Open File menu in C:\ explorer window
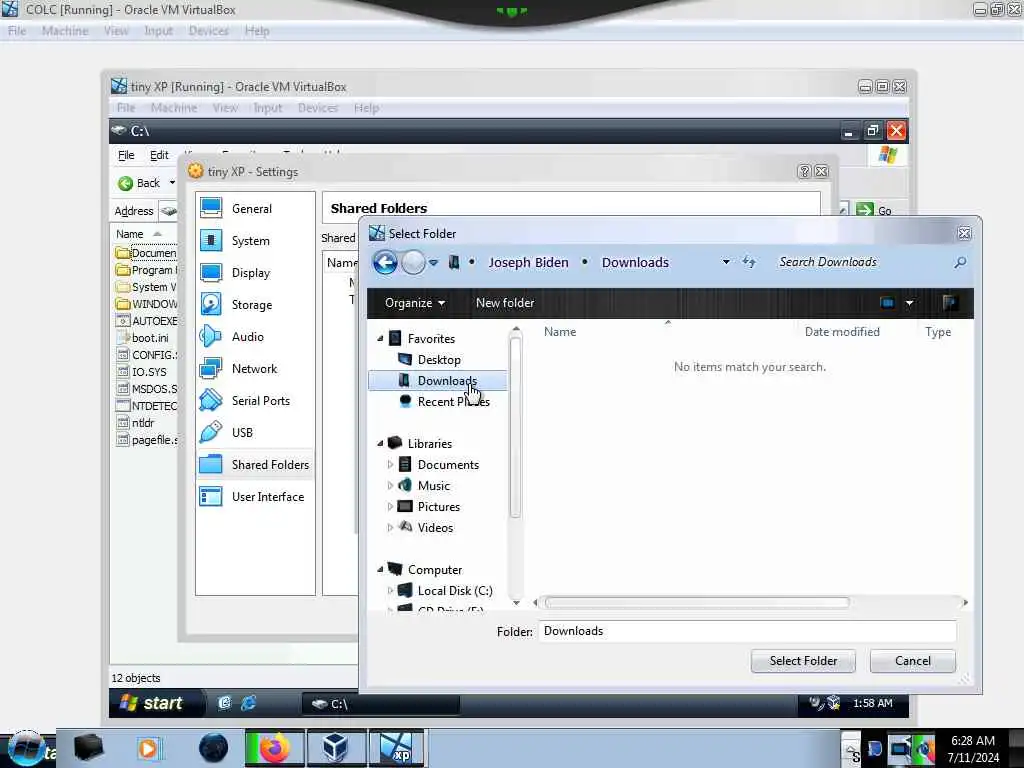This screenshot has height=768, width=1024. pos(126,155)
